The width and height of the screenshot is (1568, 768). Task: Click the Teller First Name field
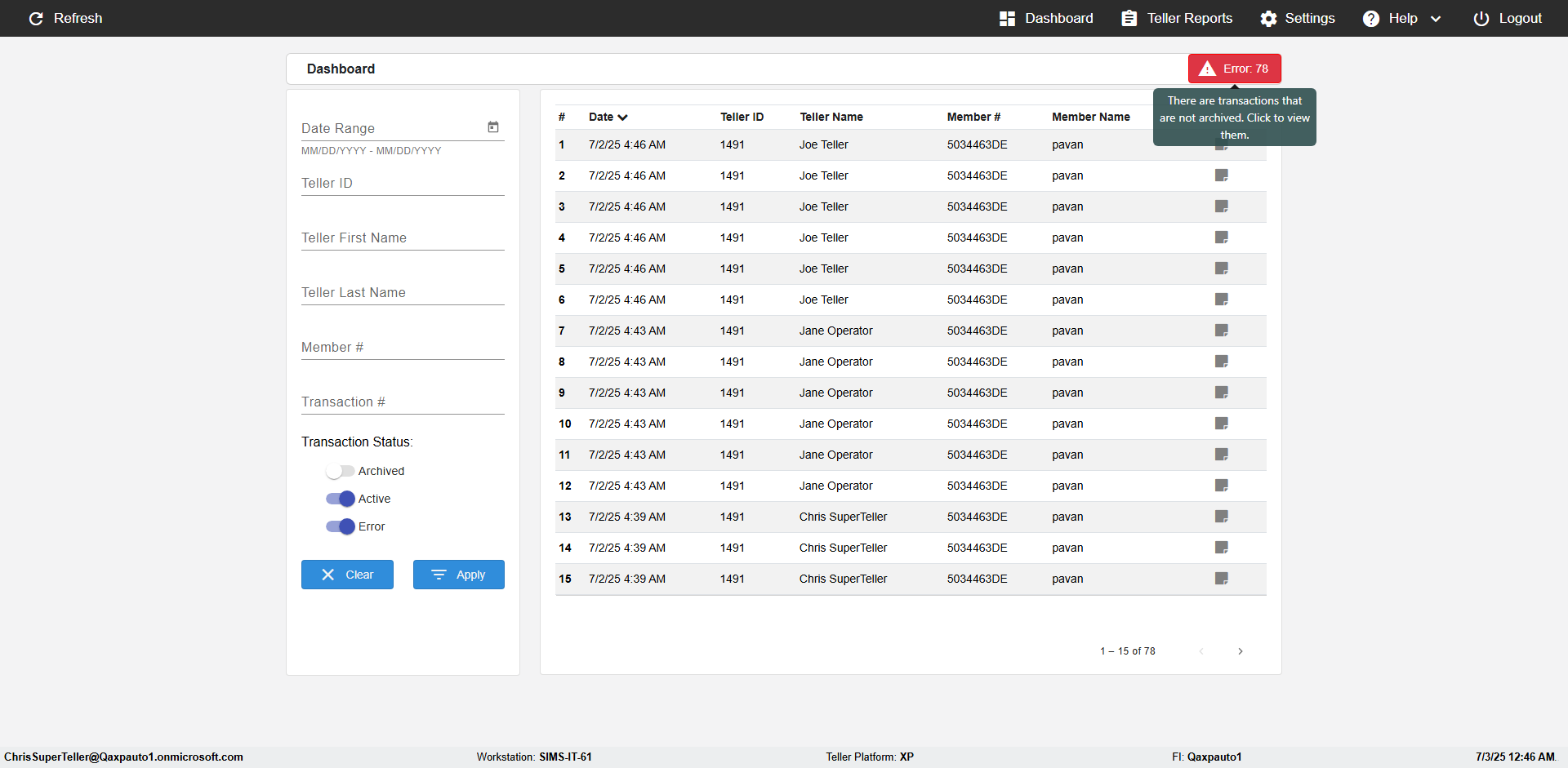[x=403, y=238]
